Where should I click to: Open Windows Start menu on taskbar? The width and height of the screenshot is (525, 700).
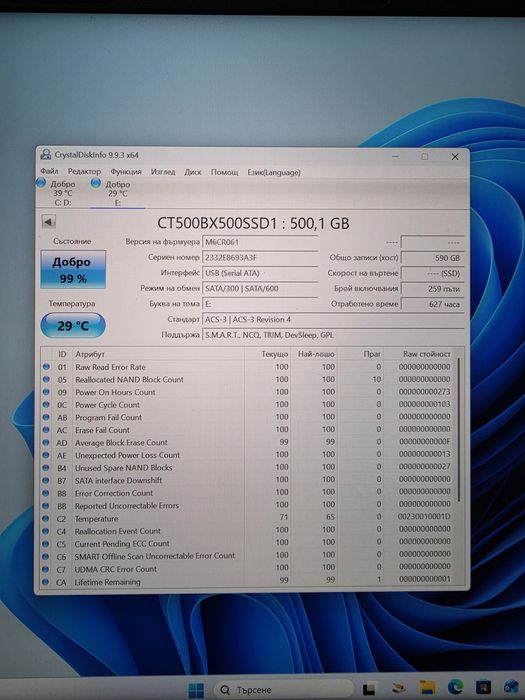(196, 690)
